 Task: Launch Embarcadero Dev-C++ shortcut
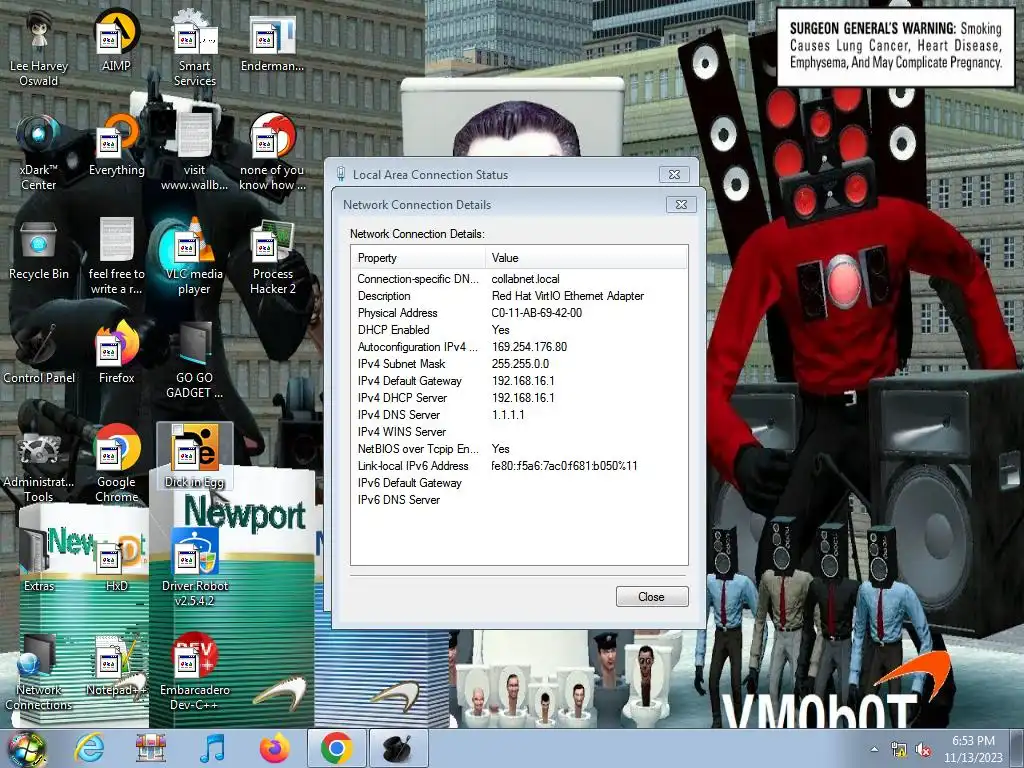coord(195,672)
